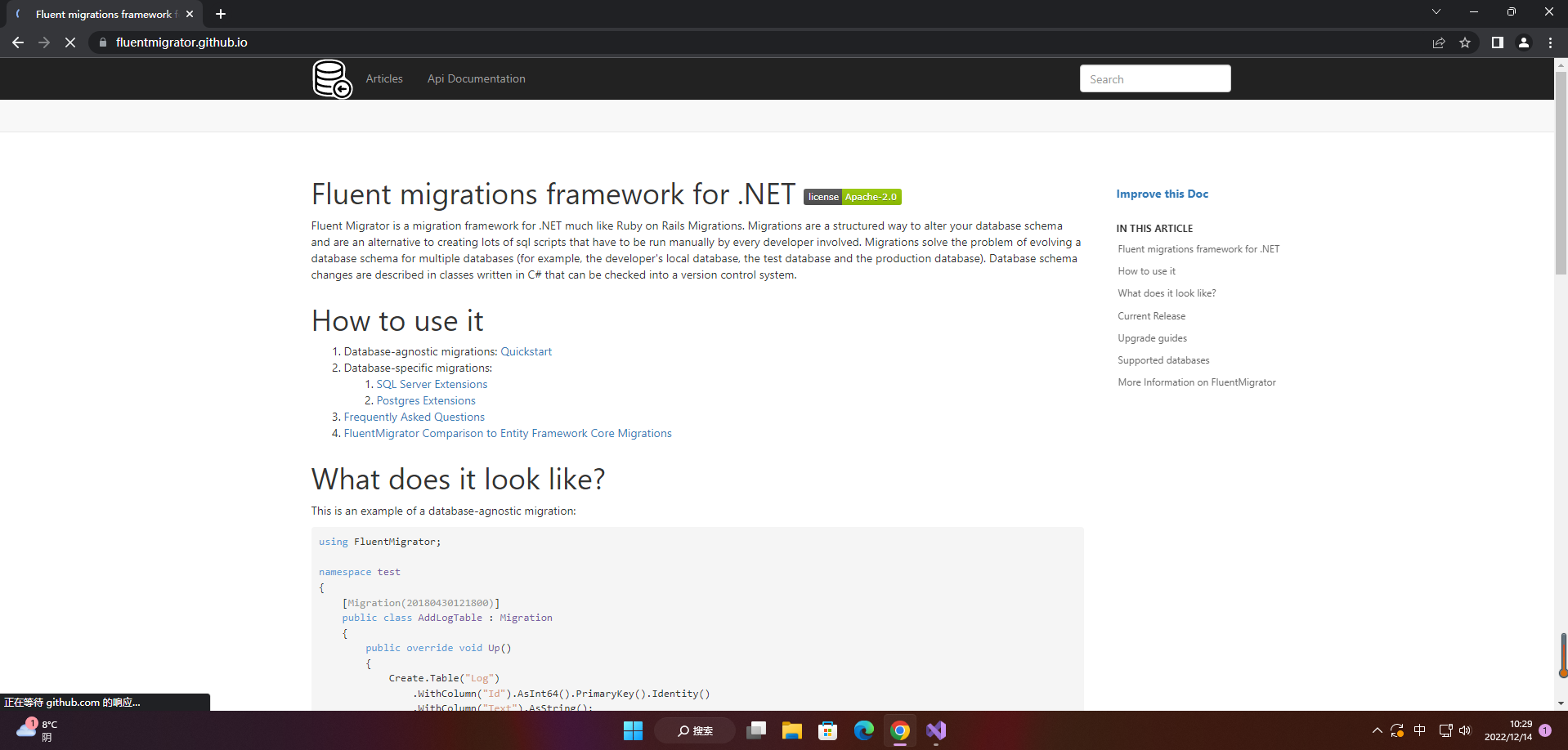Click the address bar URL
The width and height of the screenshot is (1568, 750).
181,42
